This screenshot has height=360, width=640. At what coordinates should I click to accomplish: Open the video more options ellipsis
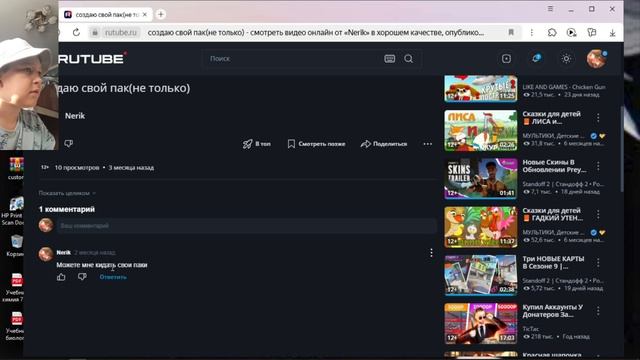pos(427,144)
